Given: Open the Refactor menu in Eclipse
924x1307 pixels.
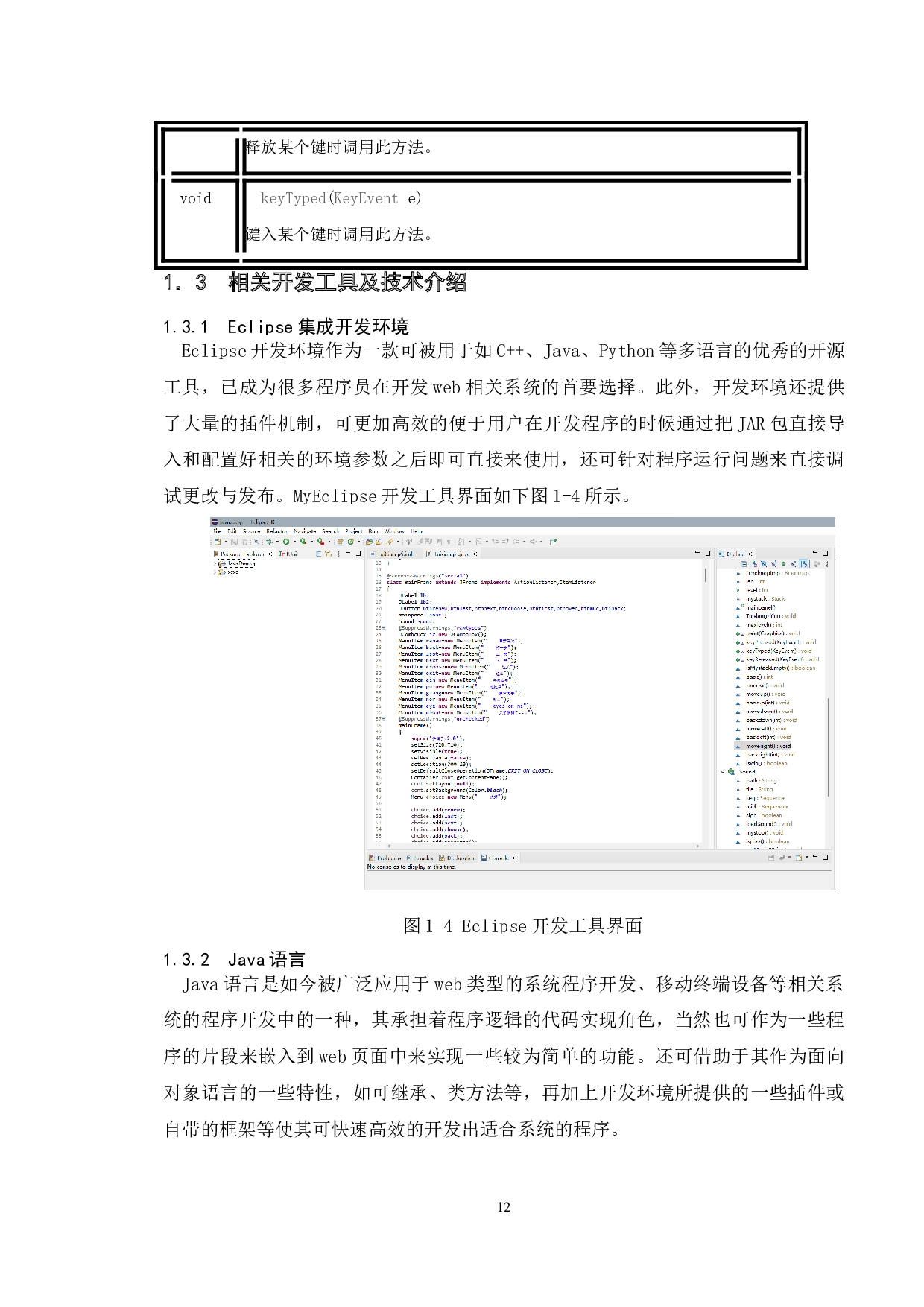Looking at the screenshot, I should click(x=276, y=531).
